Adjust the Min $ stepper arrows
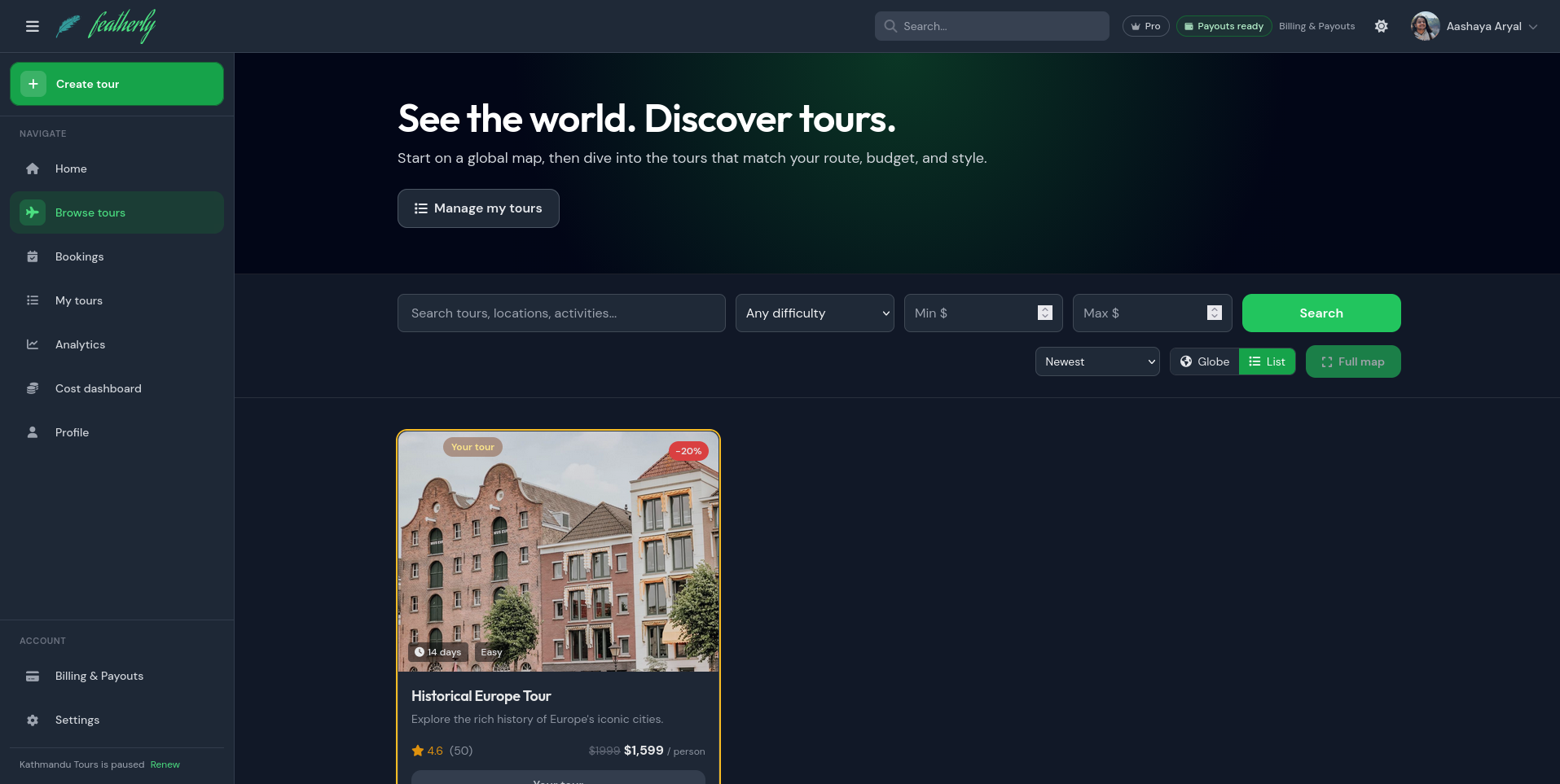The height and width of the screenshot is (784, 1560). click(x=1045, y=313)
